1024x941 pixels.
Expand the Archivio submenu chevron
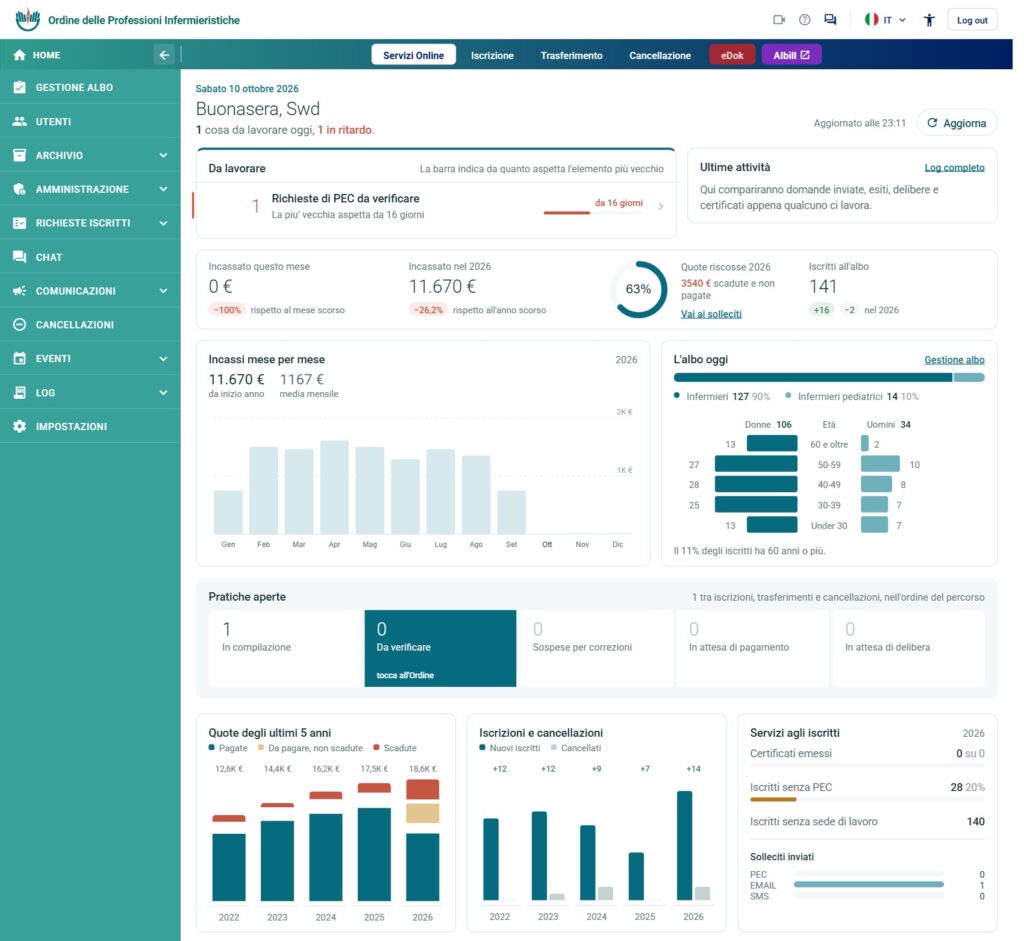pyautogui.click(x=163, y=155)
